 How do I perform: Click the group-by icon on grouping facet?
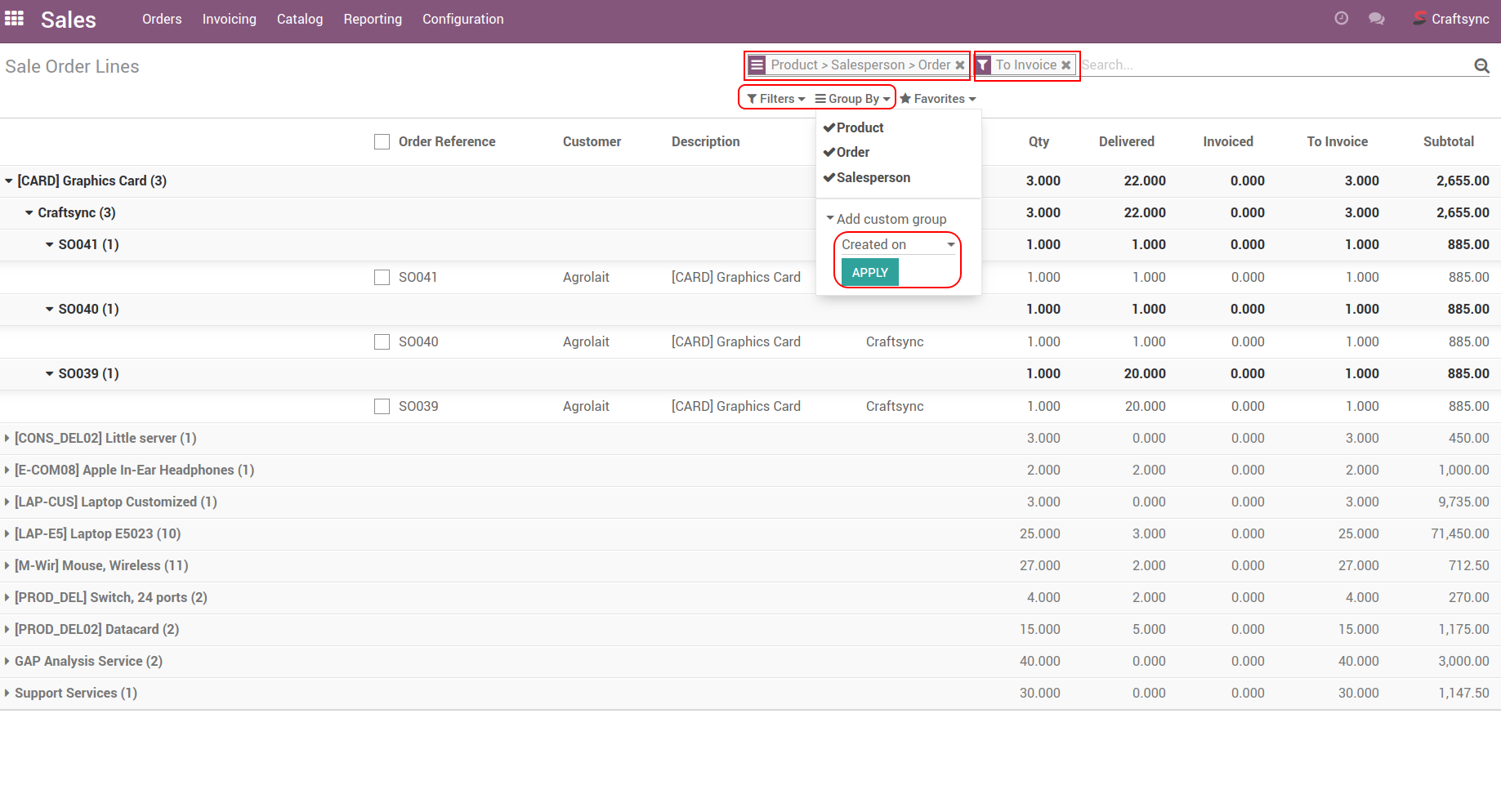(757, 65)
